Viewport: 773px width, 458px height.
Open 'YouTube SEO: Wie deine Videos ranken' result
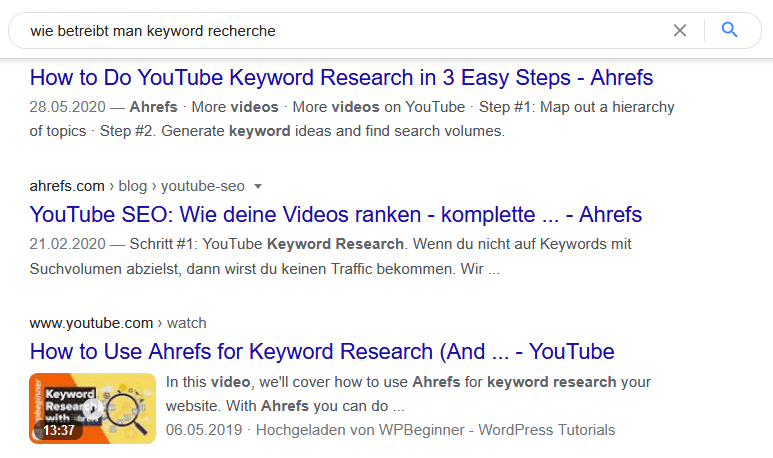point(335,214)
